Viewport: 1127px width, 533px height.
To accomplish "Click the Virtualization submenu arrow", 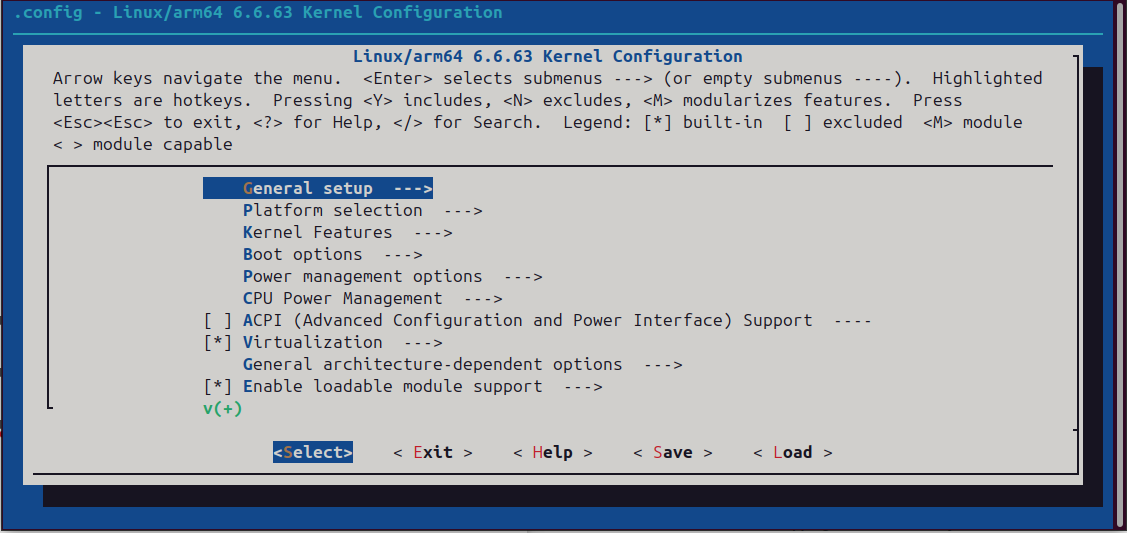I will pos(423,343).
